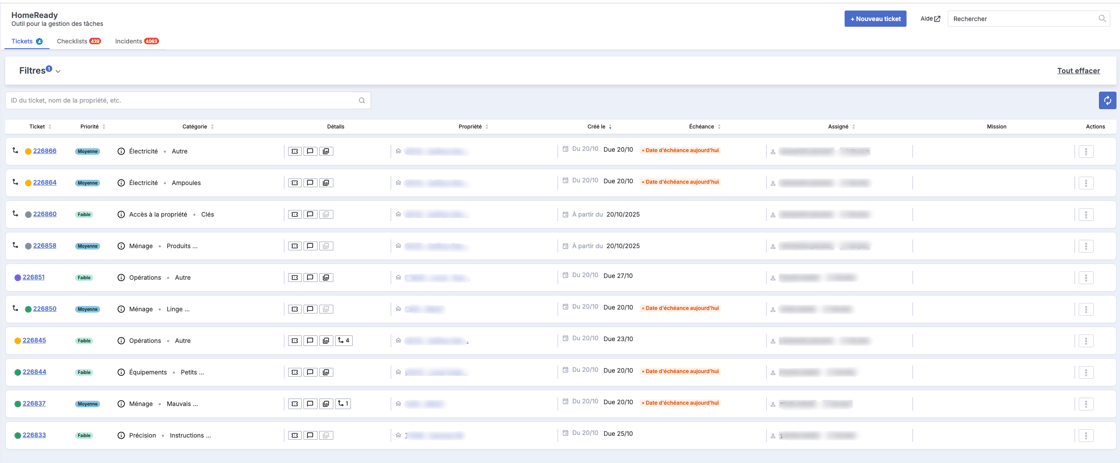
Task: Click the Tout effacer link
Action: (1079, 71)
